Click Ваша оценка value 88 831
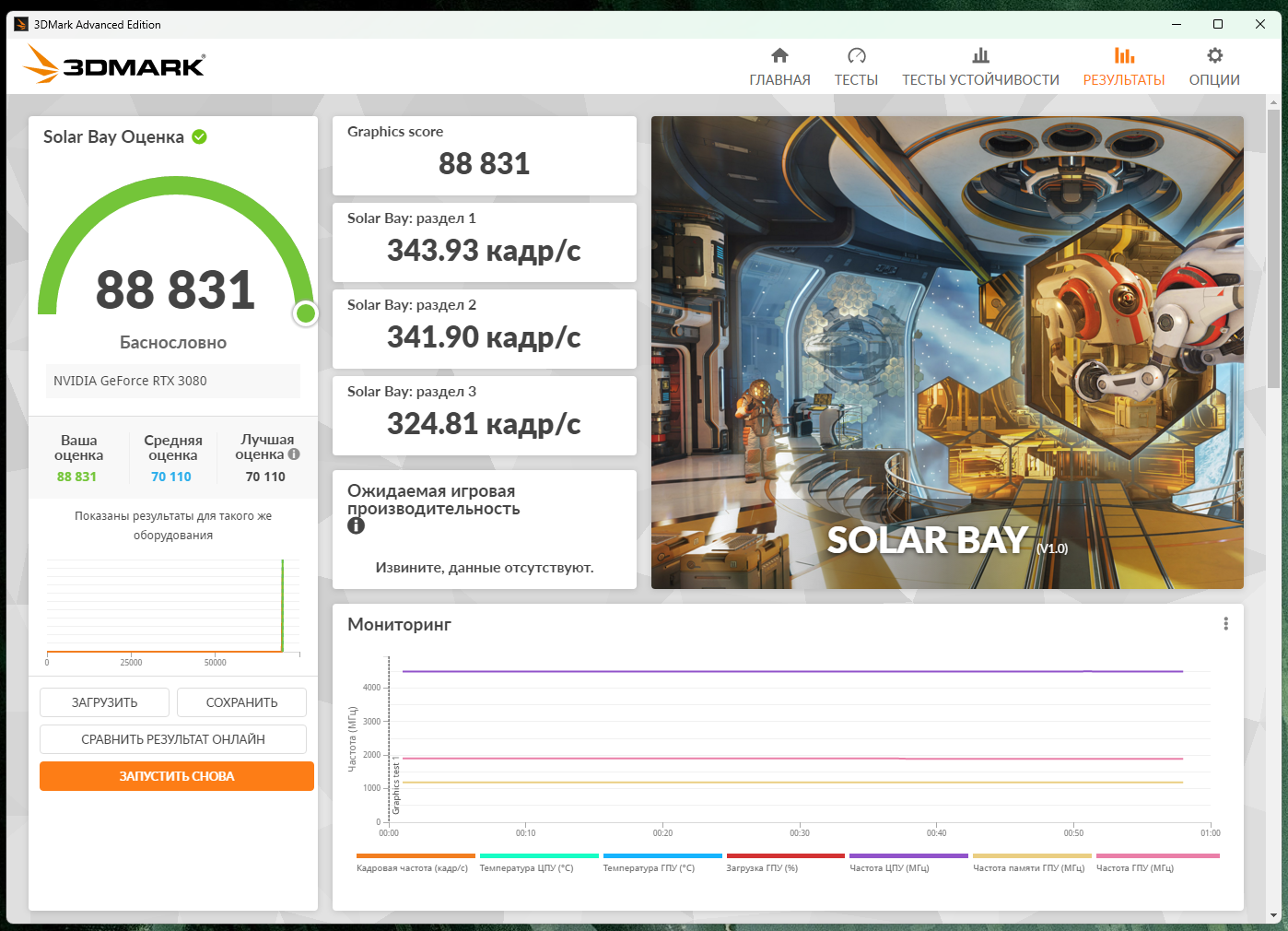This screenshot has width=1288, height=931. (76, 477)
